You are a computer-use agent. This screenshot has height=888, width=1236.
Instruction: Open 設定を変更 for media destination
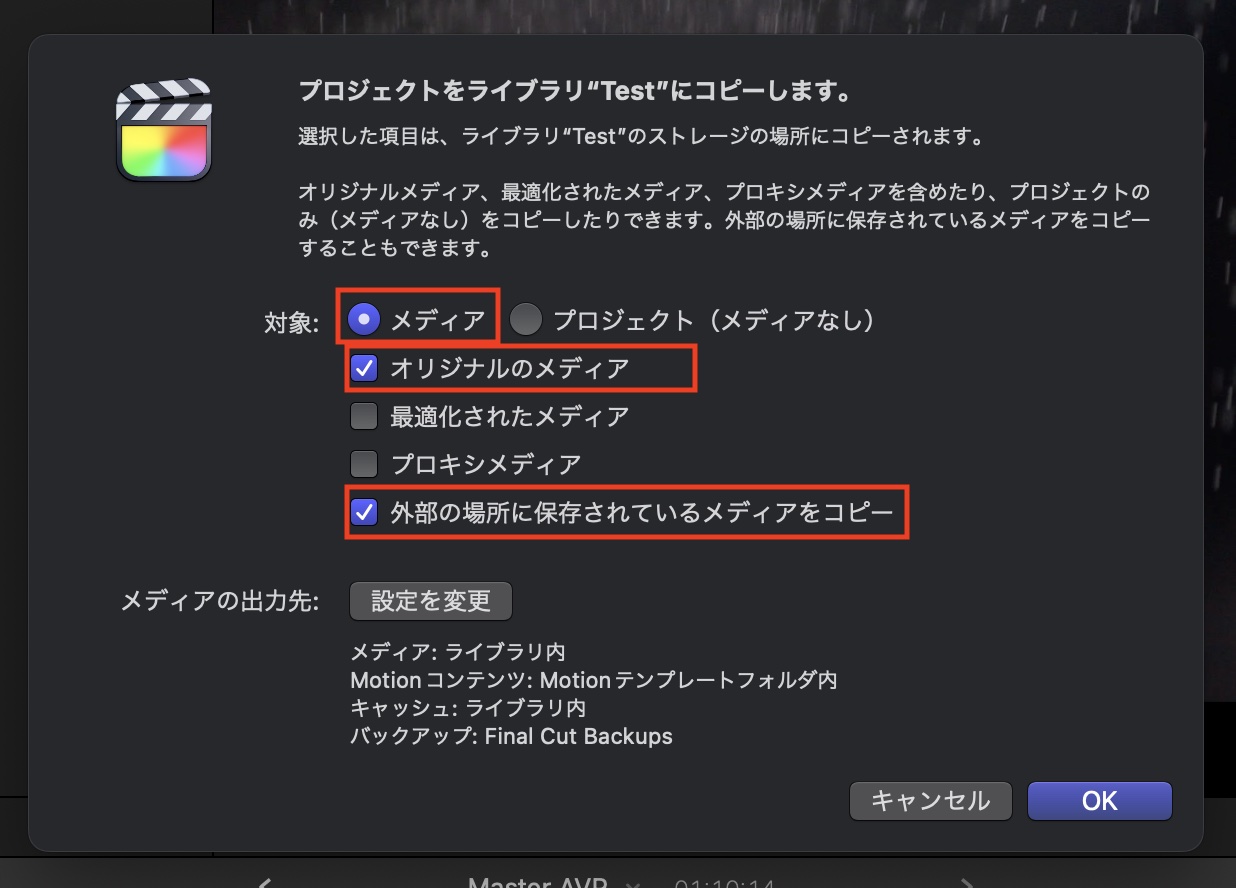click(x=431, y=601)
